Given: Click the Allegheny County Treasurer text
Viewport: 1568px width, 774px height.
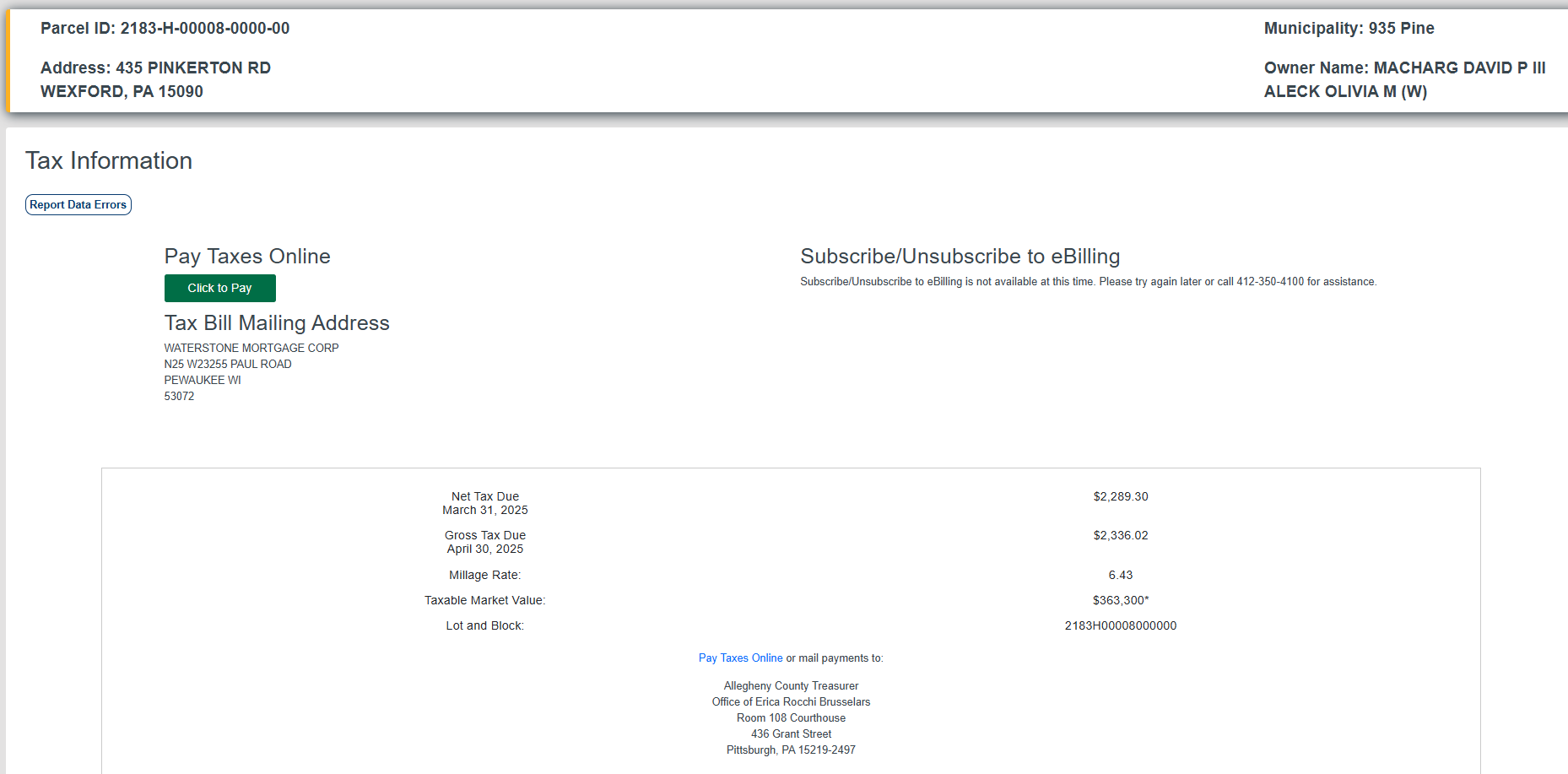Looking at the screenshot, I should tap(791, 686).
